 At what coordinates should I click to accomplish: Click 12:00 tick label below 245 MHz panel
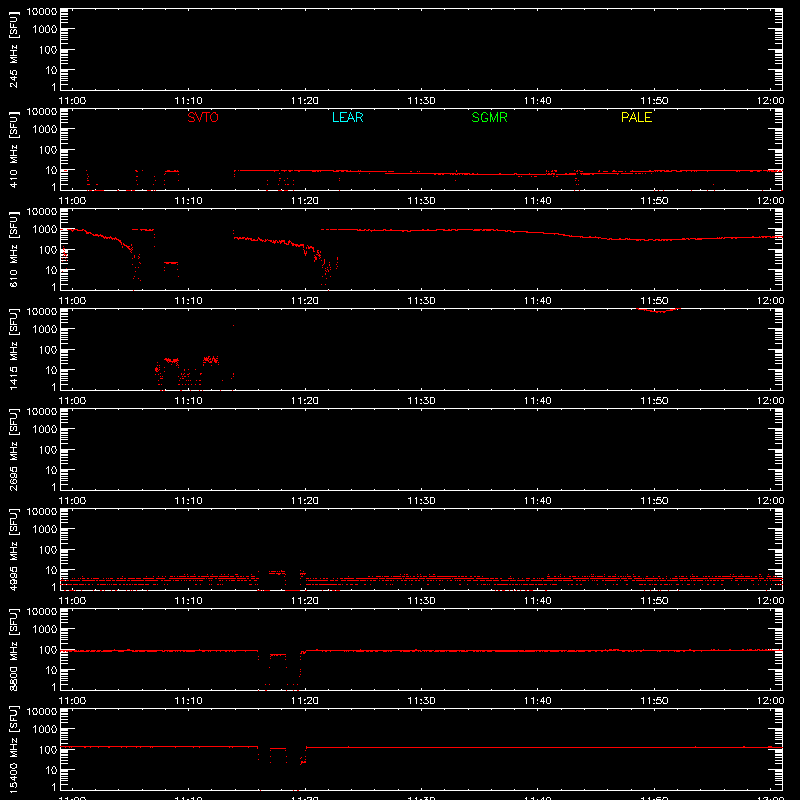770,101
